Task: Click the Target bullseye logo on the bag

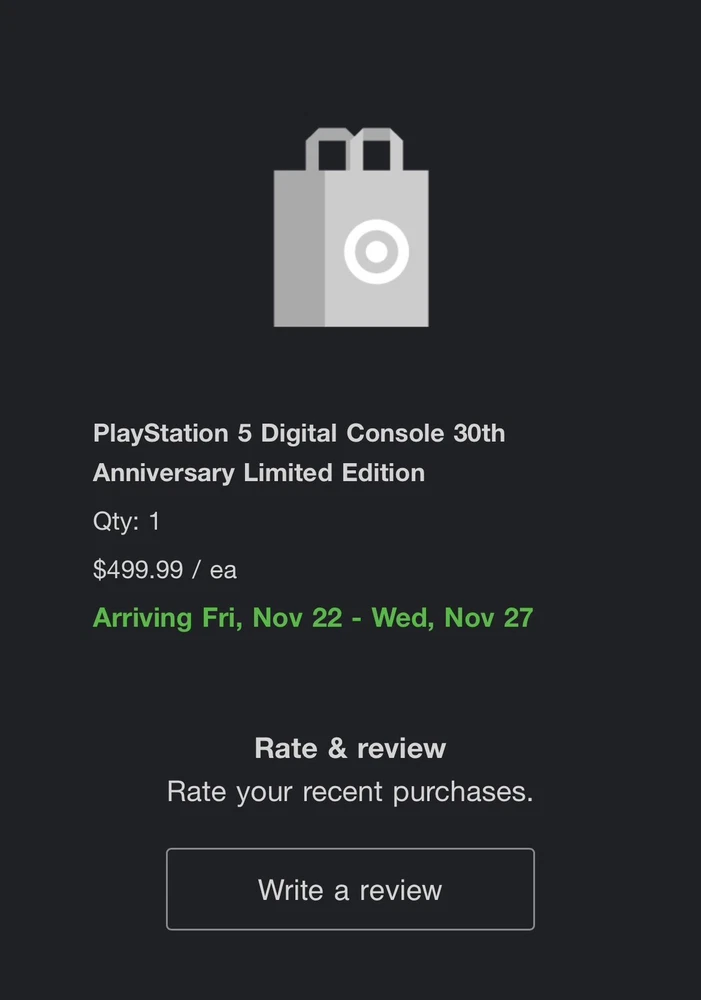Action: click(x=376, y=251)
